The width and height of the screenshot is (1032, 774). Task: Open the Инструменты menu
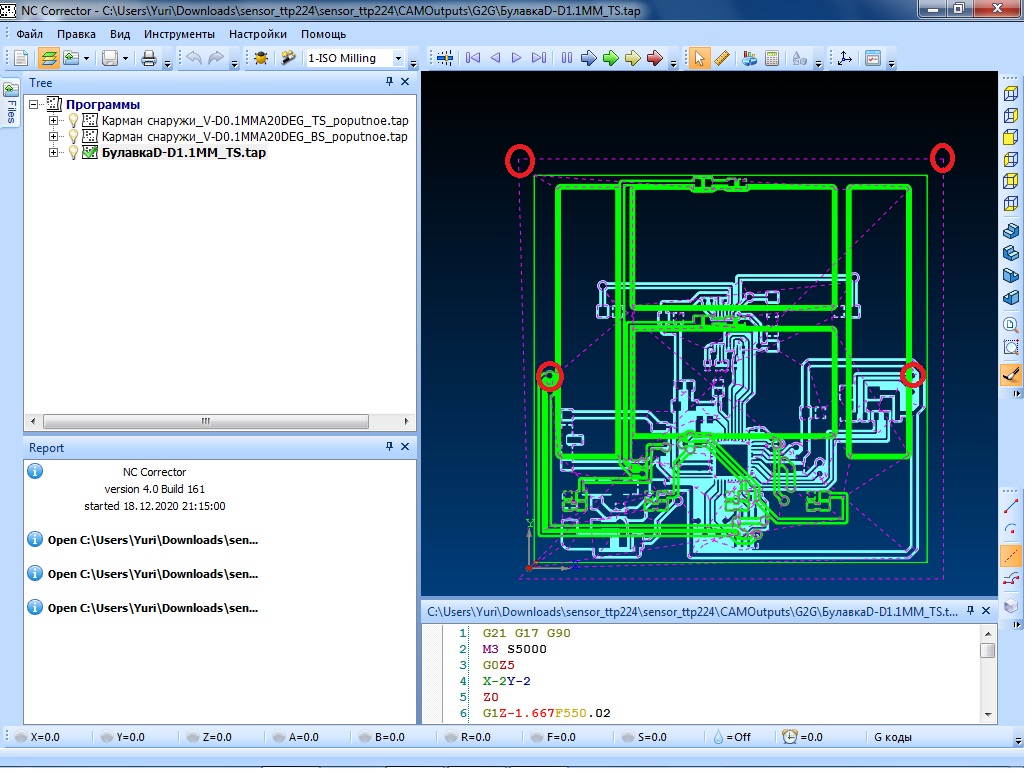pyautogui.click(x=179, y=33)
